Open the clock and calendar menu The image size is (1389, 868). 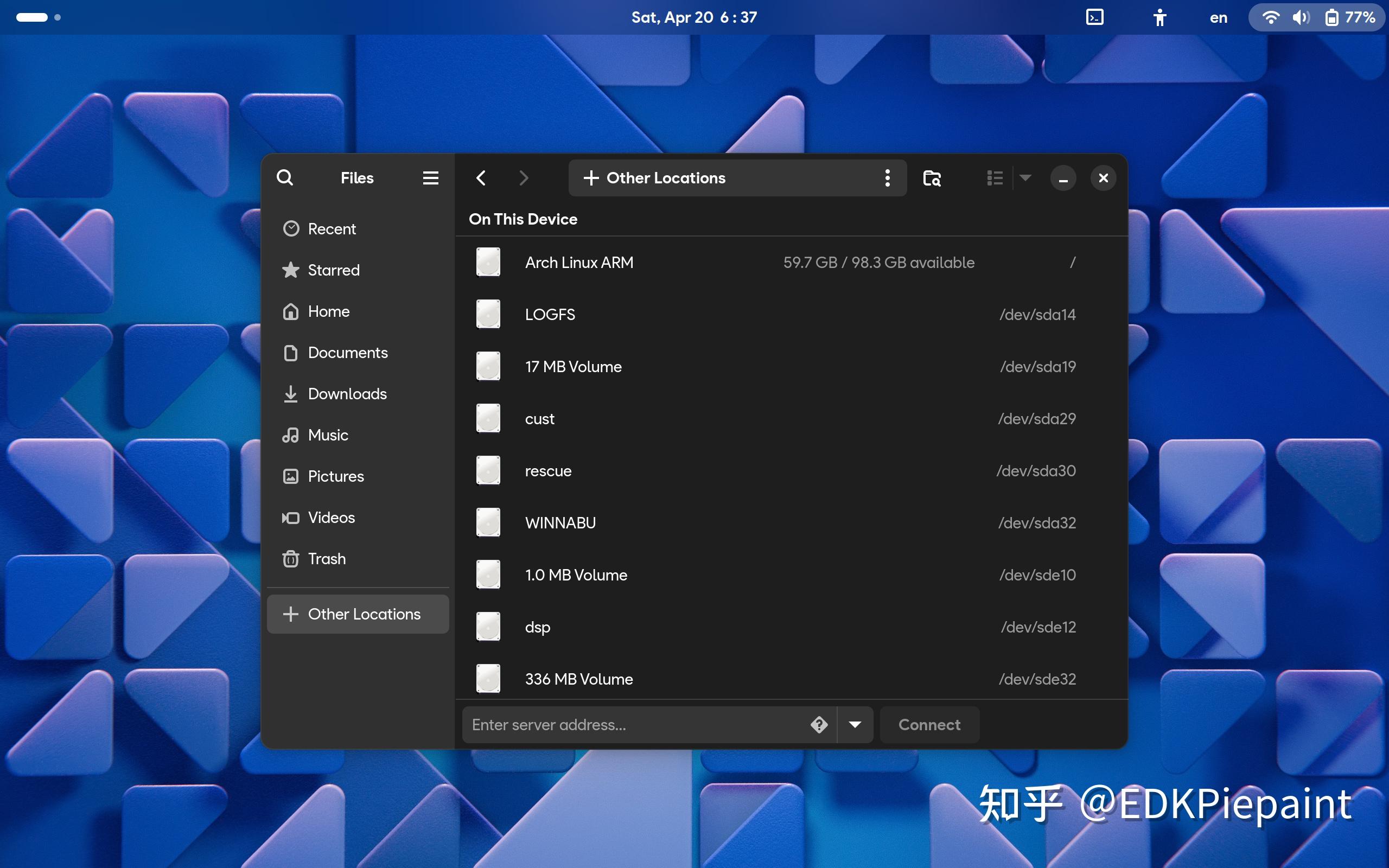tap(693, 17)
